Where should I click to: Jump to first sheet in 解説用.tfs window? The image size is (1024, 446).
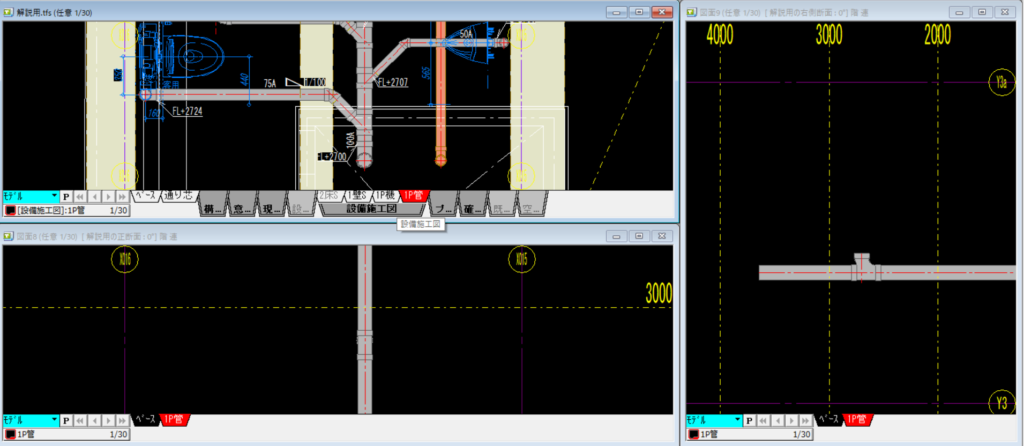[81, 197]
